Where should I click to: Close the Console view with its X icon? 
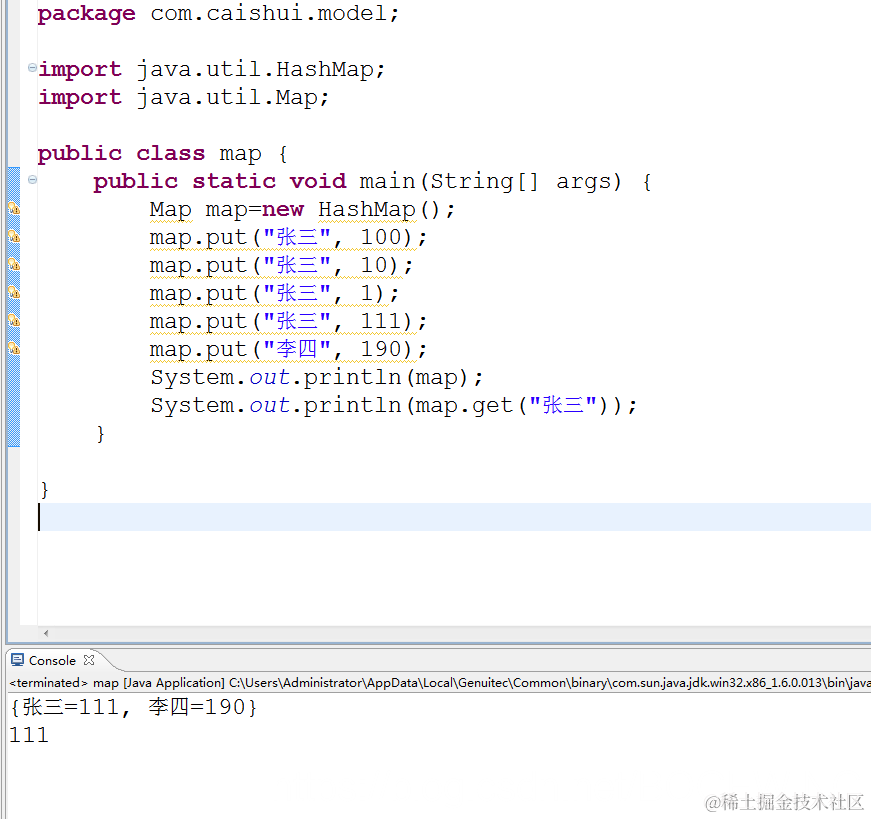[89, 660]
